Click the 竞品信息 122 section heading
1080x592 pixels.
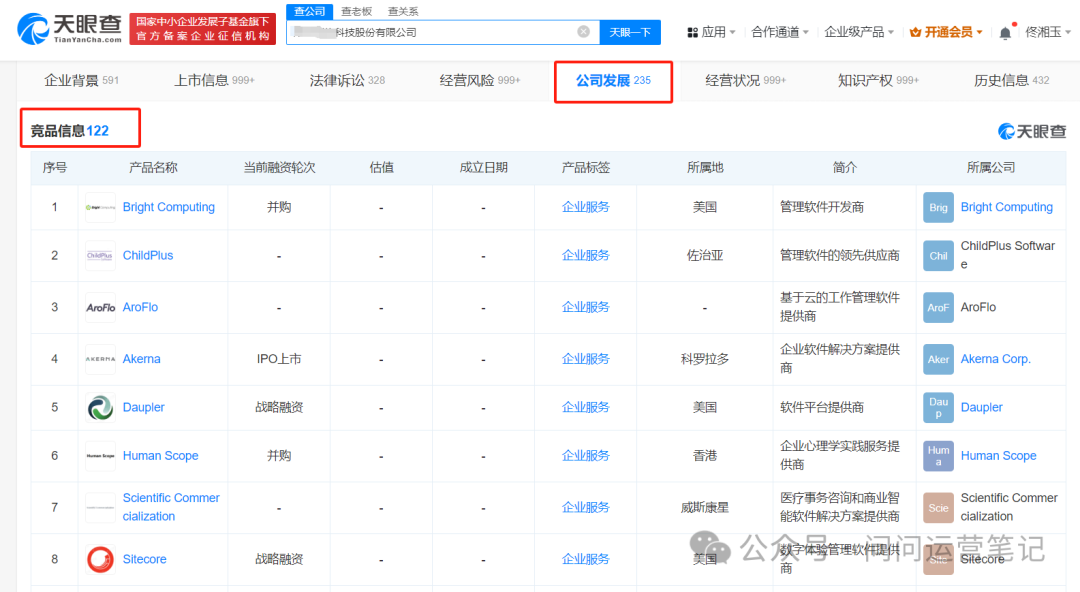click(x=70, y=131)
